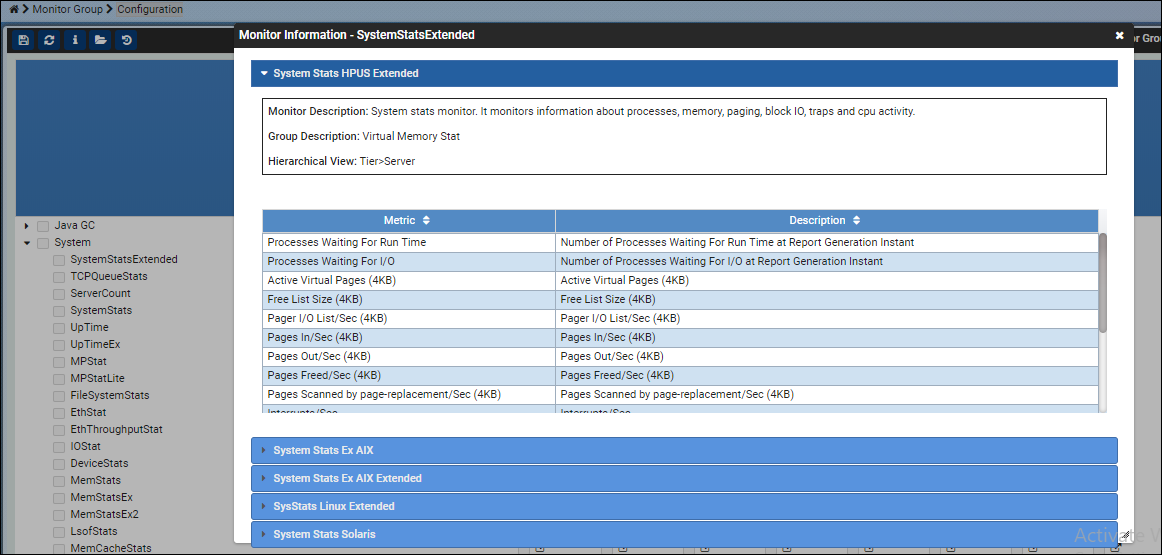This screenshot has width=1162, height=555.
Task: Click the Group Description Virtual Memory Stat text
Action: [x=364, y=137]
